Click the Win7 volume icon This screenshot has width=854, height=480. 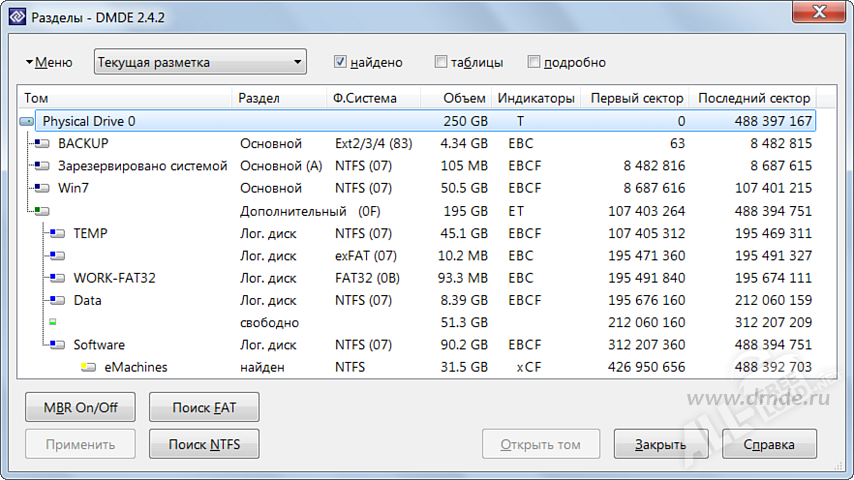coord(42,187)
